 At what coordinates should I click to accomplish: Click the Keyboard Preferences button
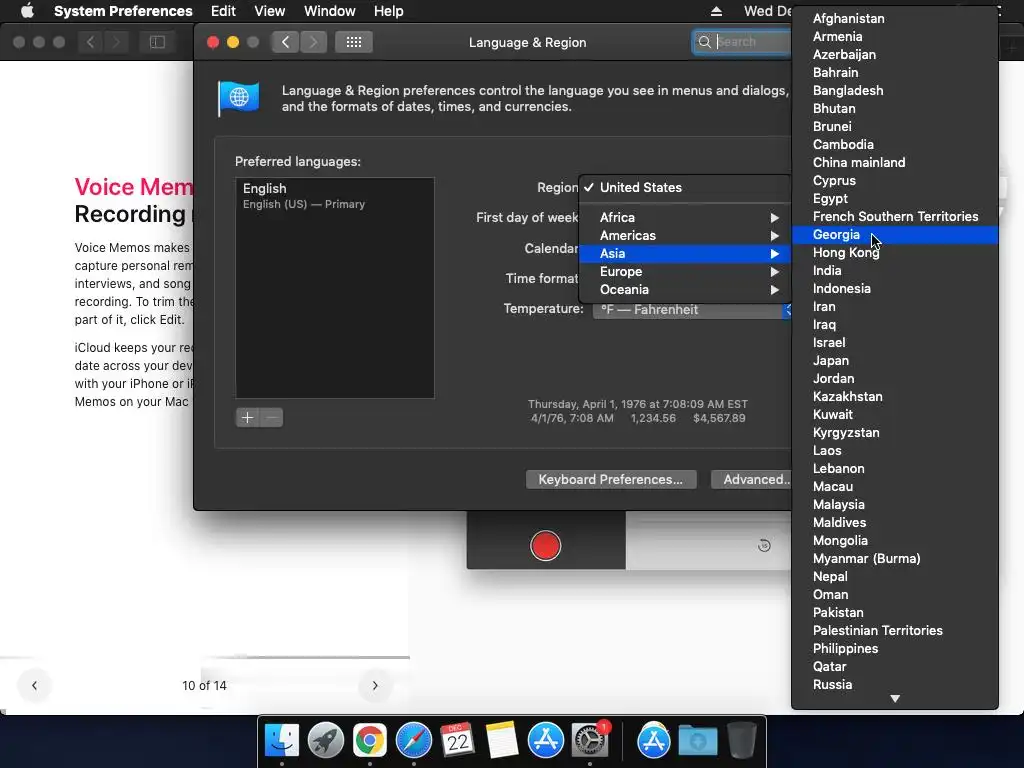611,479
